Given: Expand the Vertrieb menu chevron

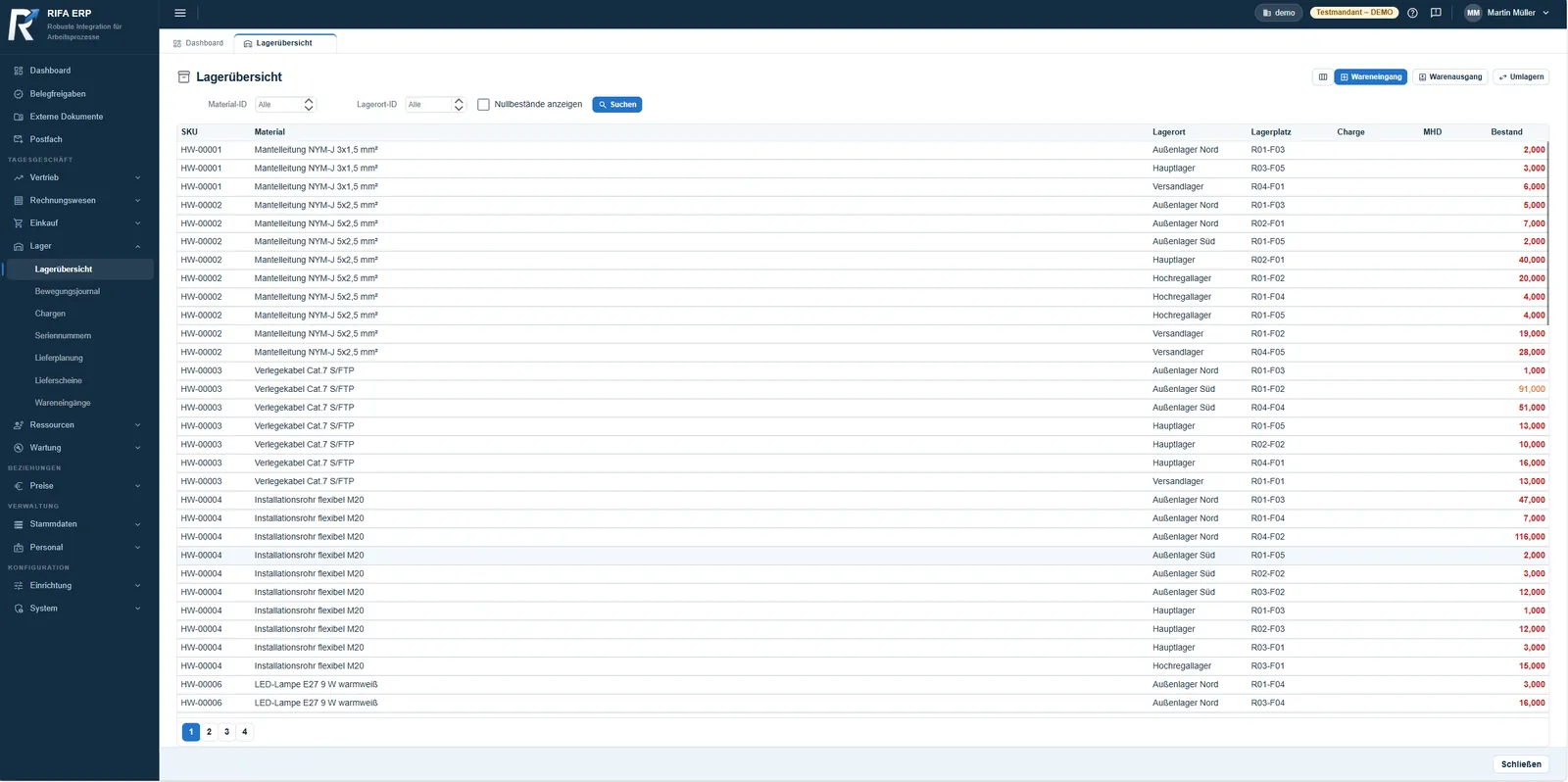Looking at the screenshot, I should [137, 177].
